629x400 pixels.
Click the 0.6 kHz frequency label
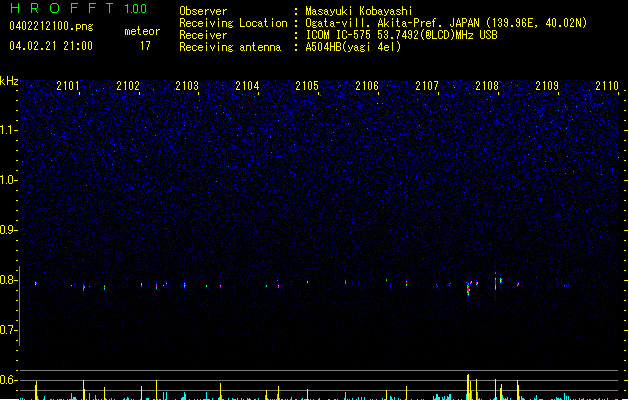(x=8, y=380)
